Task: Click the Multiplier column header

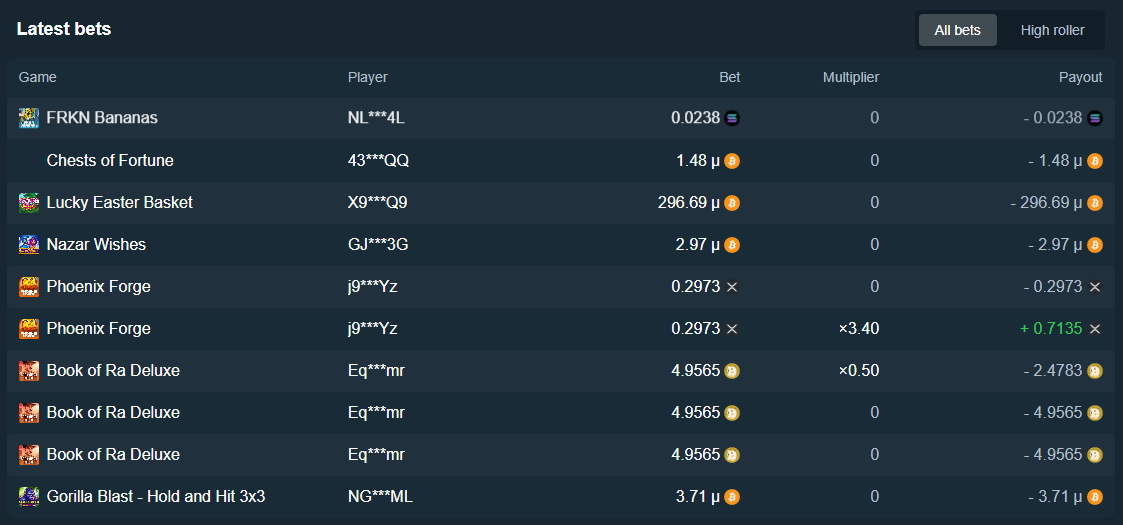Action: tap(850, 77)
